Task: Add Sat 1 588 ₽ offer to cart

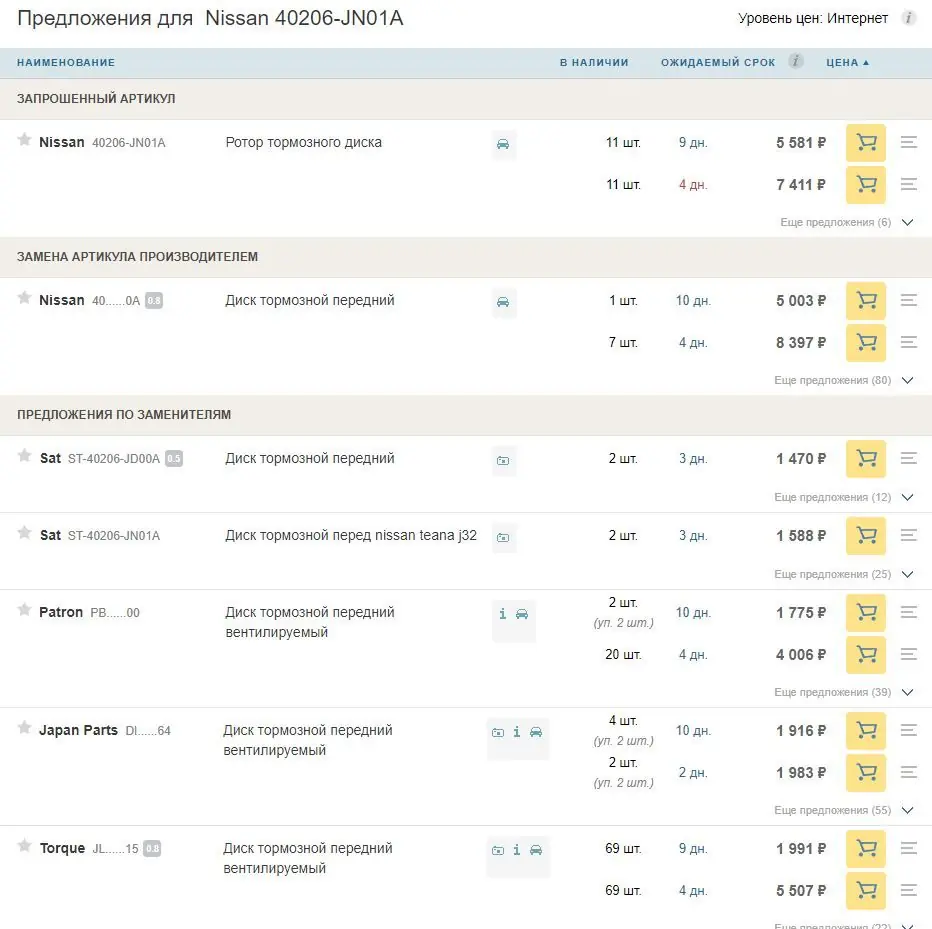Action: pos(865,536)
